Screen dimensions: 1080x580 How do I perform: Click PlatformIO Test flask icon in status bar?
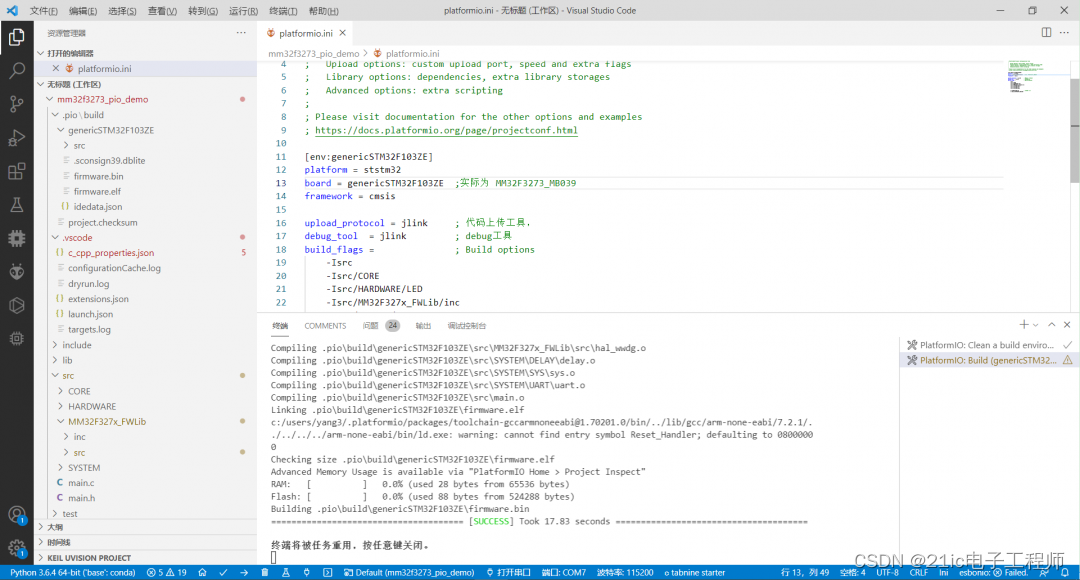285,572
